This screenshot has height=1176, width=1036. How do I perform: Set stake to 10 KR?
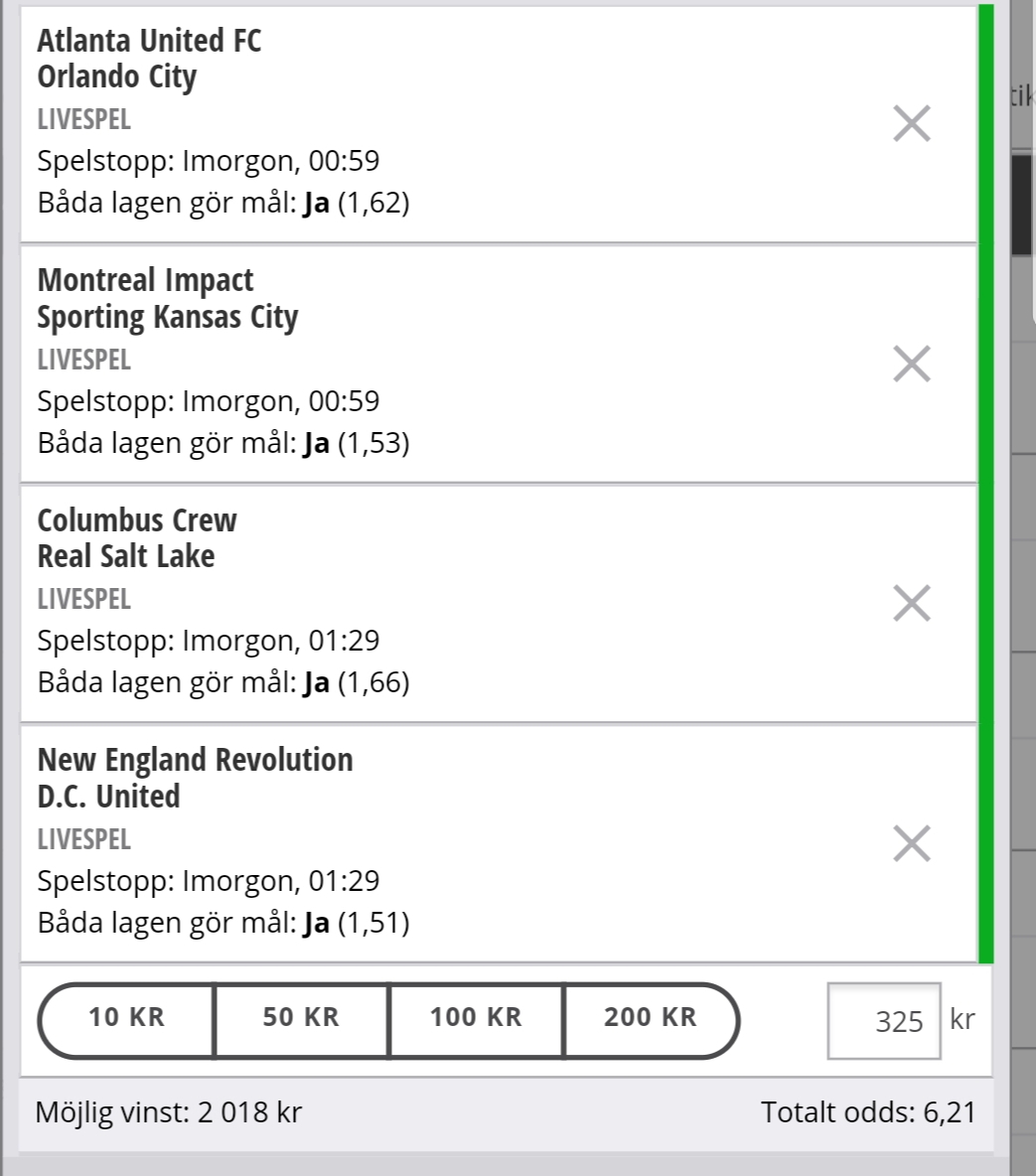[126, 1020]
